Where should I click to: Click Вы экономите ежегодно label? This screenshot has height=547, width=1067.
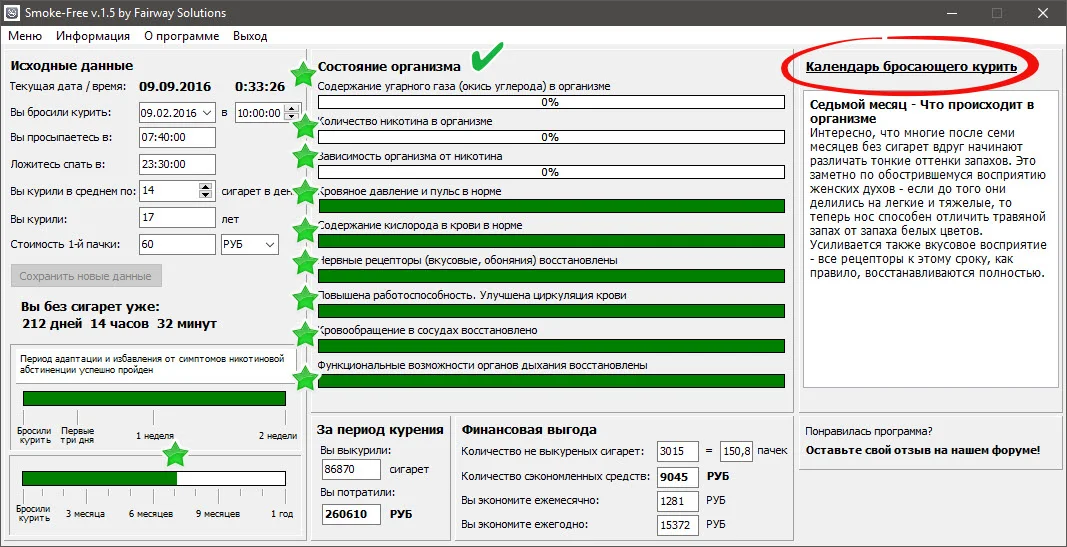click(524, 525)
